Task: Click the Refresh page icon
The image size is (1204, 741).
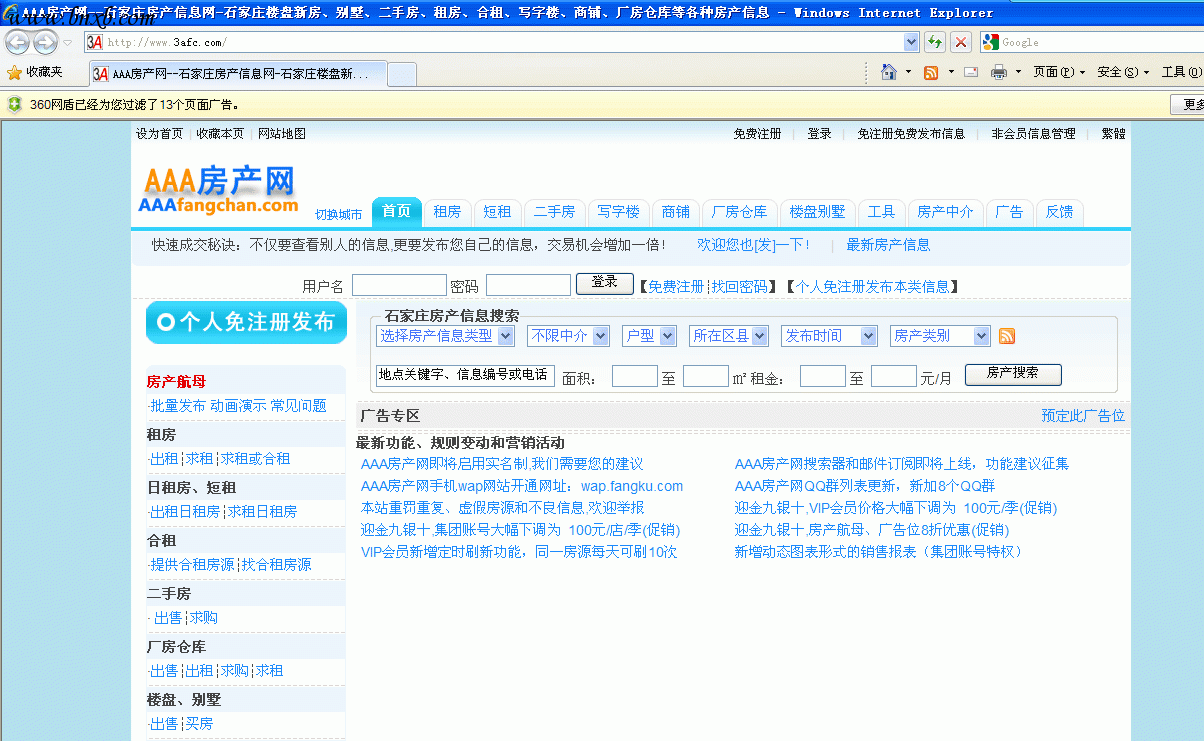Action: (935, 42)
